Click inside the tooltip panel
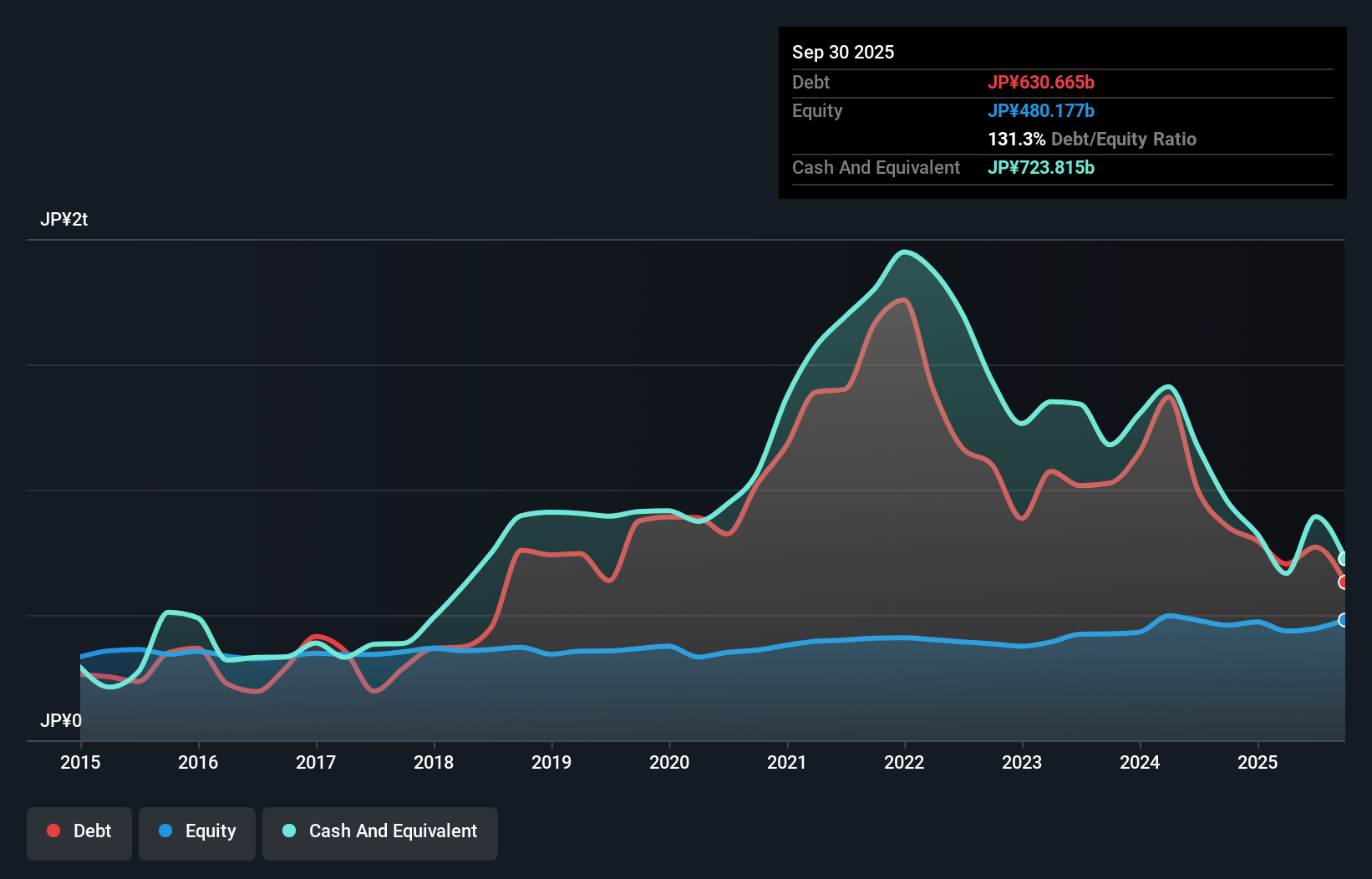The height and width of the screenshot is (879, 1372). tap(1061, 113)
